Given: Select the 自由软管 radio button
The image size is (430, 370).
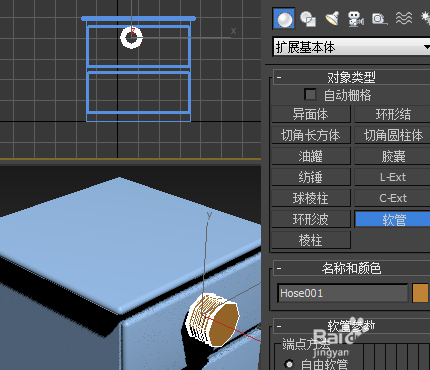Looking at the screenshot, I should pos(289,364).
